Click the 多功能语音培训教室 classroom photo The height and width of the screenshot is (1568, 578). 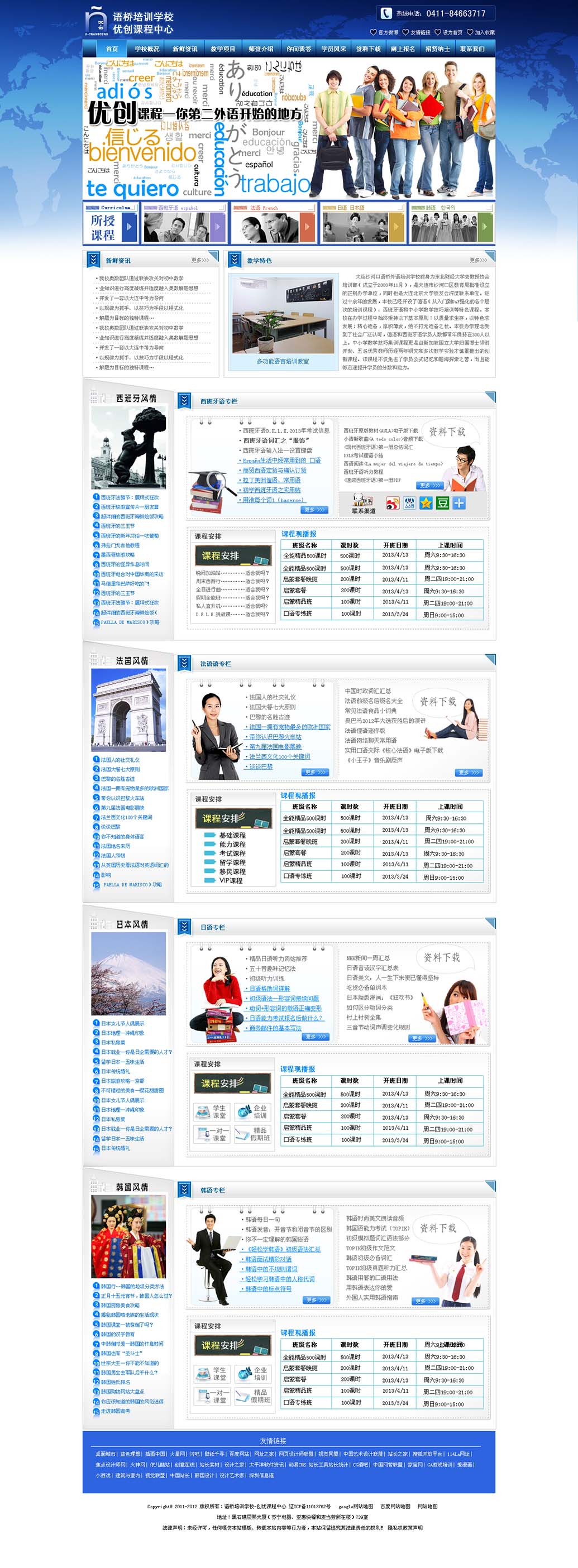(283, 315)
